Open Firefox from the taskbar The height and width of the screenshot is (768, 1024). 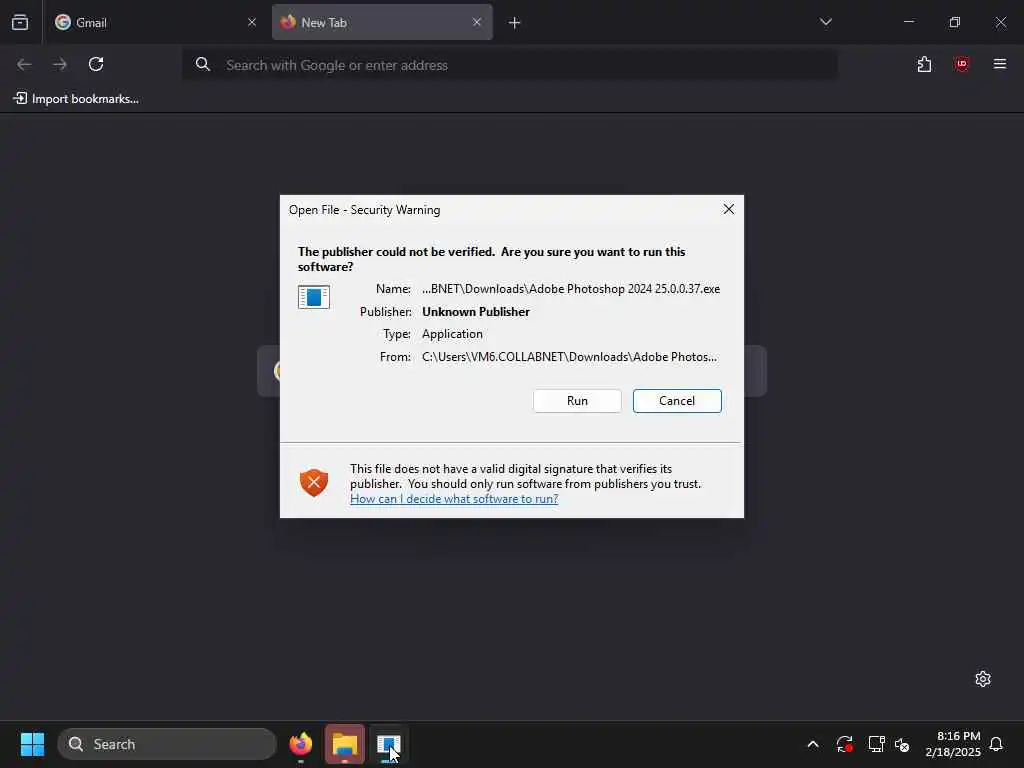point(301,744)
